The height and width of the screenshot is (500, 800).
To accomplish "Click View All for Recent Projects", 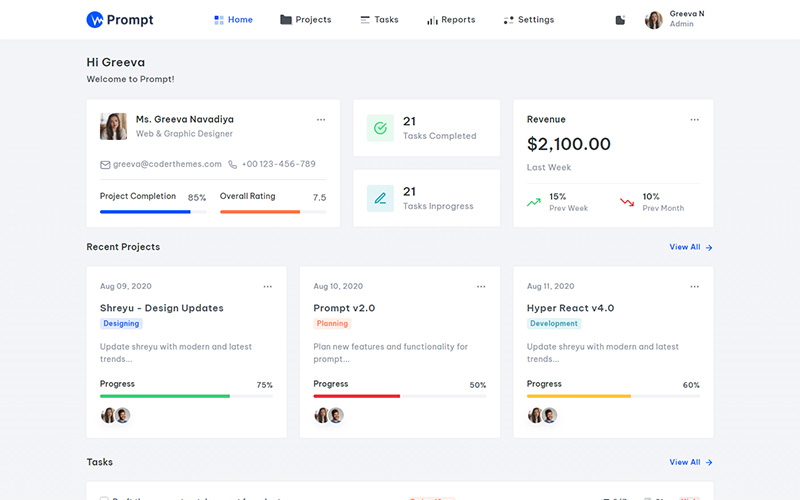I will (690, 247).
